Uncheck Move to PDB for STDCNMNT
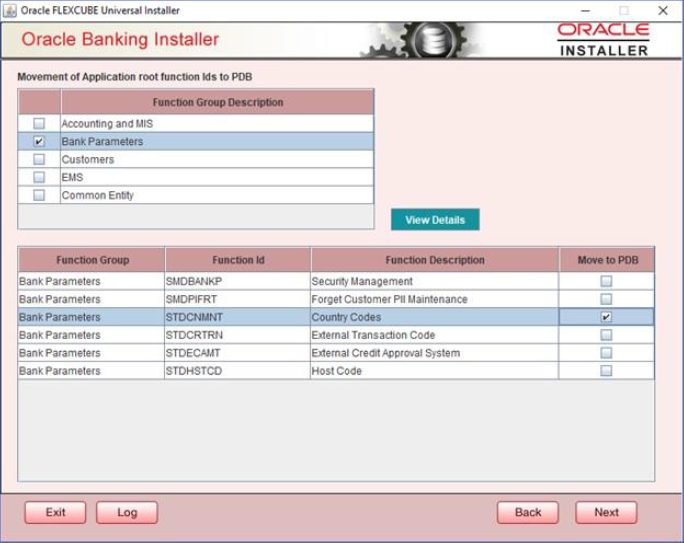This screenshot has height=543, width=684. 606,317
